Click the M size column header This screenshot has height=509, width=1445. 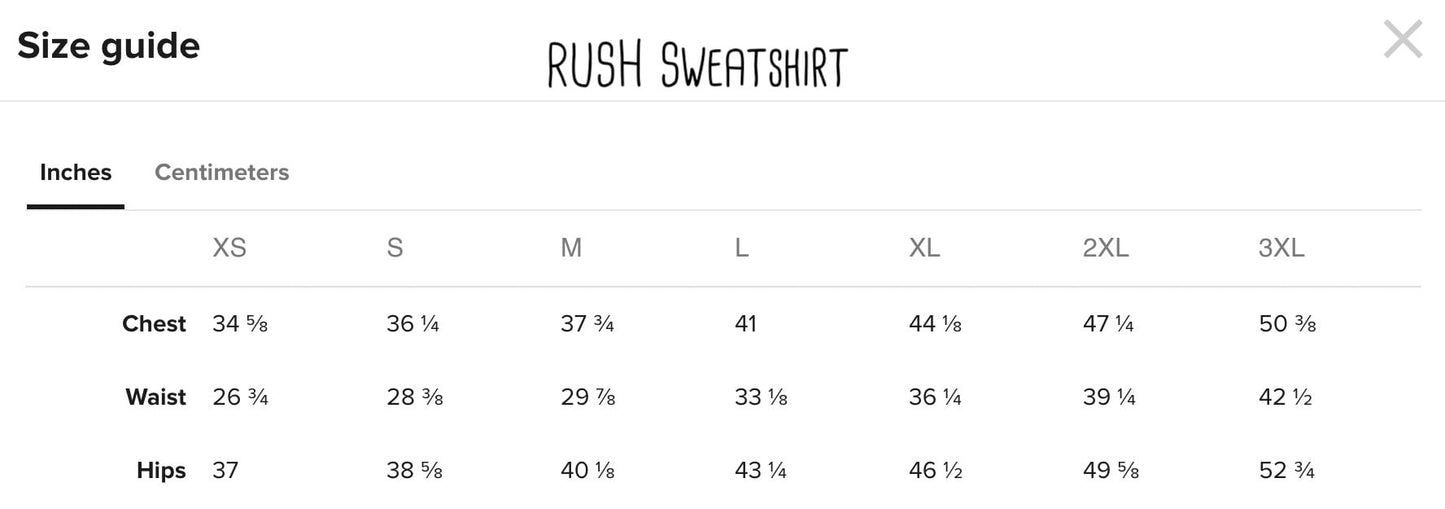pos(571,248)
